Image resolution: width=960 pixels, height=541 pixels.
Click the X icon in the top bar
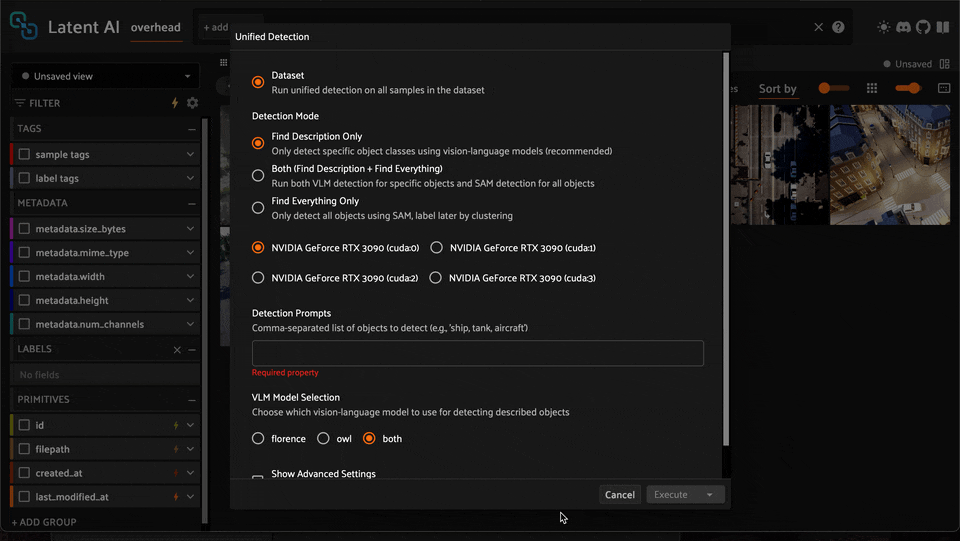(819, 27)
